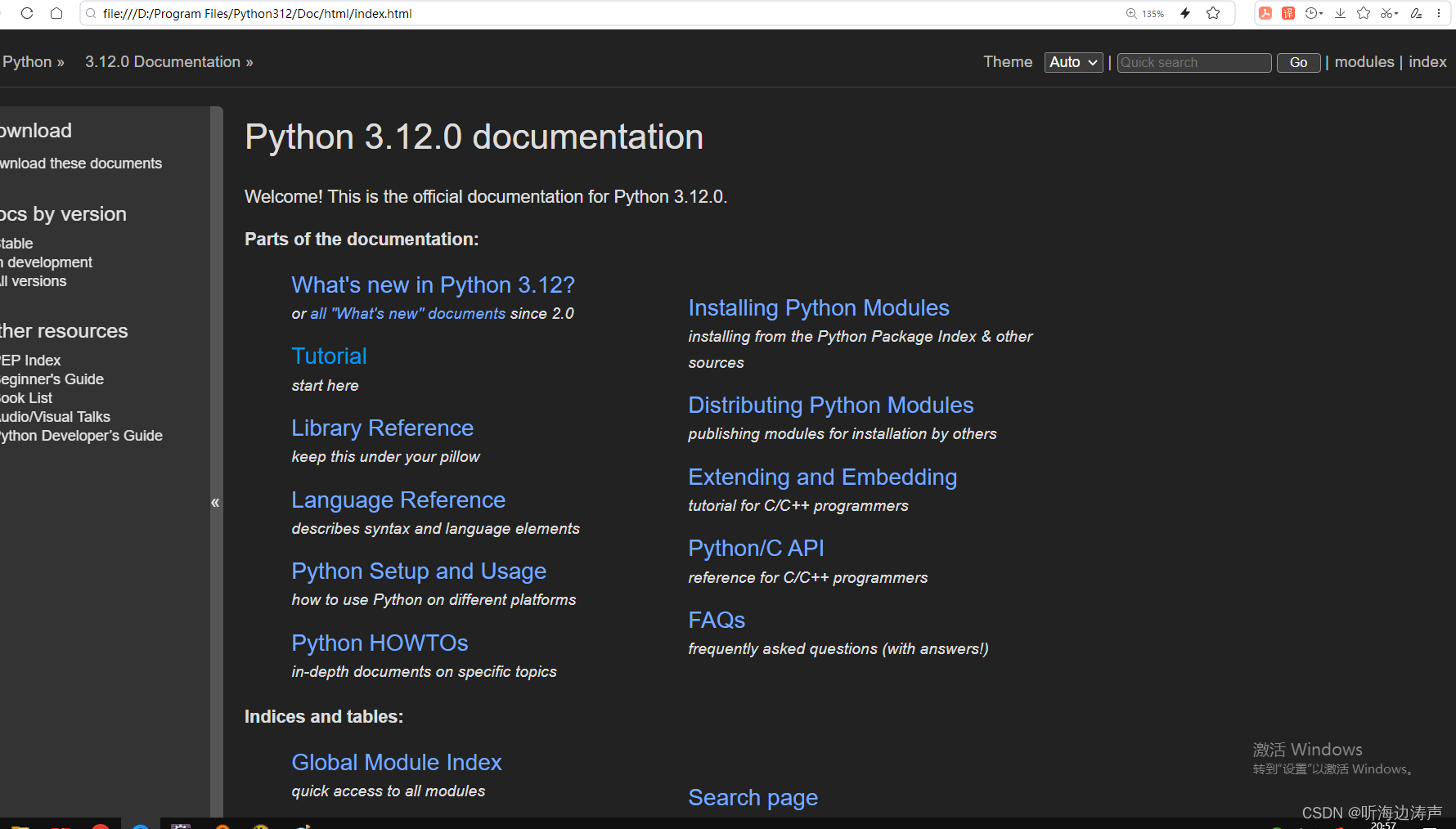Open the modules link in header

[1364, 62]
